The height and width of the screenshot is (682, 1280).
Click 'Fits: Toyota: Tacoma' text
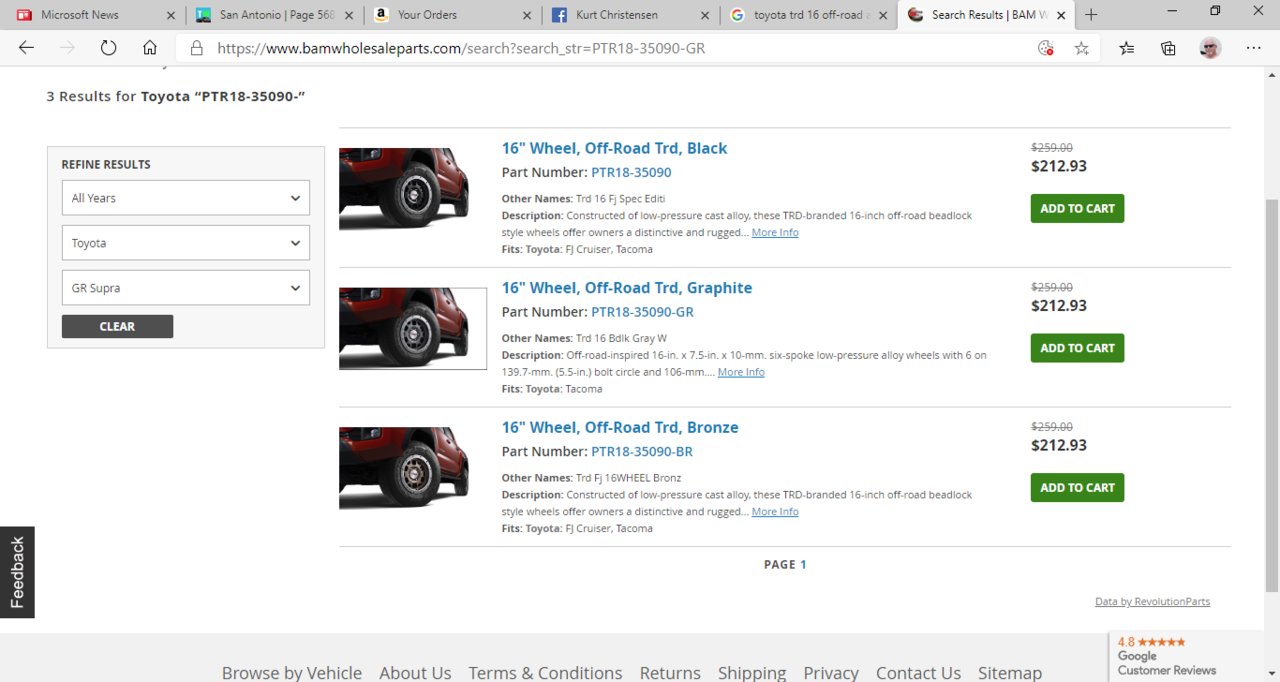[552, 389]
